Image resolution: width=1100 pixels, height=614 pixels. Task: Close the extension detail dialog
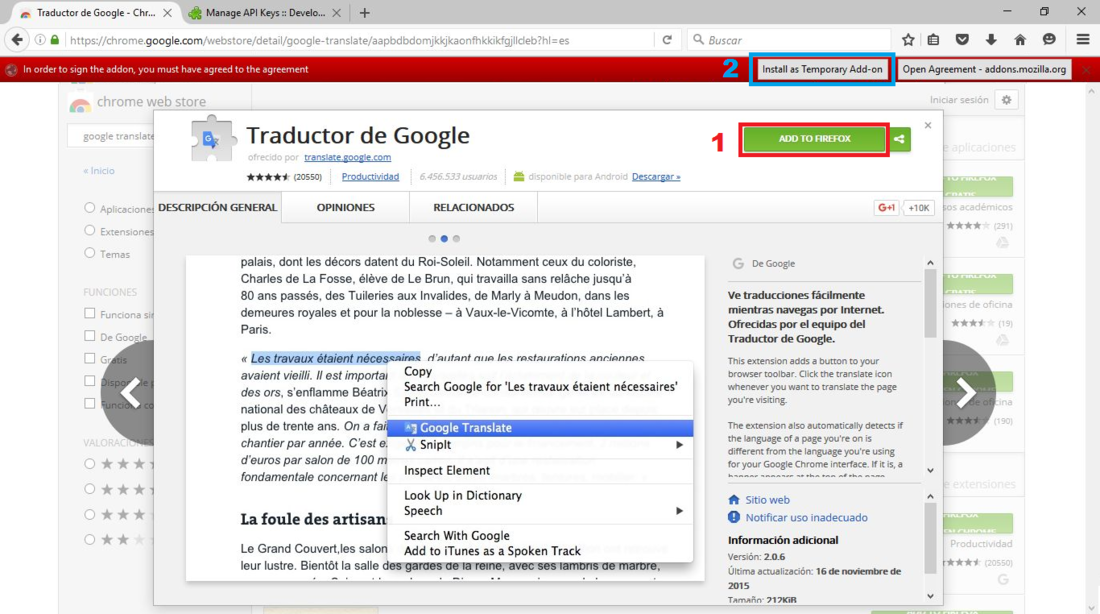[928, 125]
